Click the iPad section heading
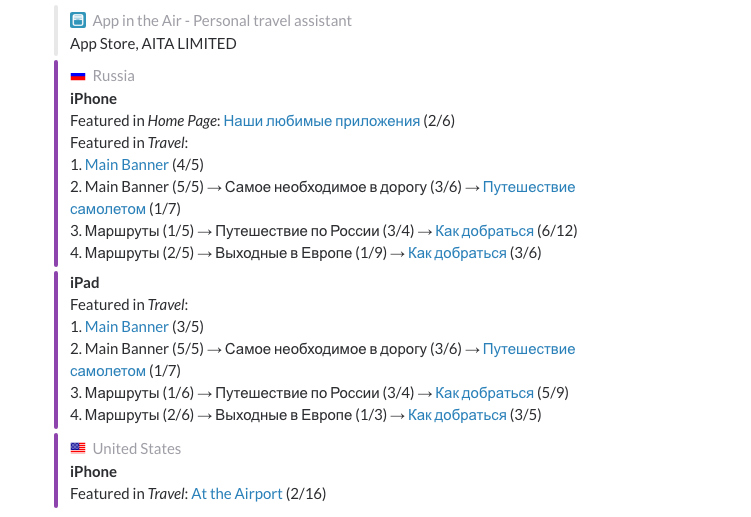Viewport: 751px width, 517px height. click(85, 283)
